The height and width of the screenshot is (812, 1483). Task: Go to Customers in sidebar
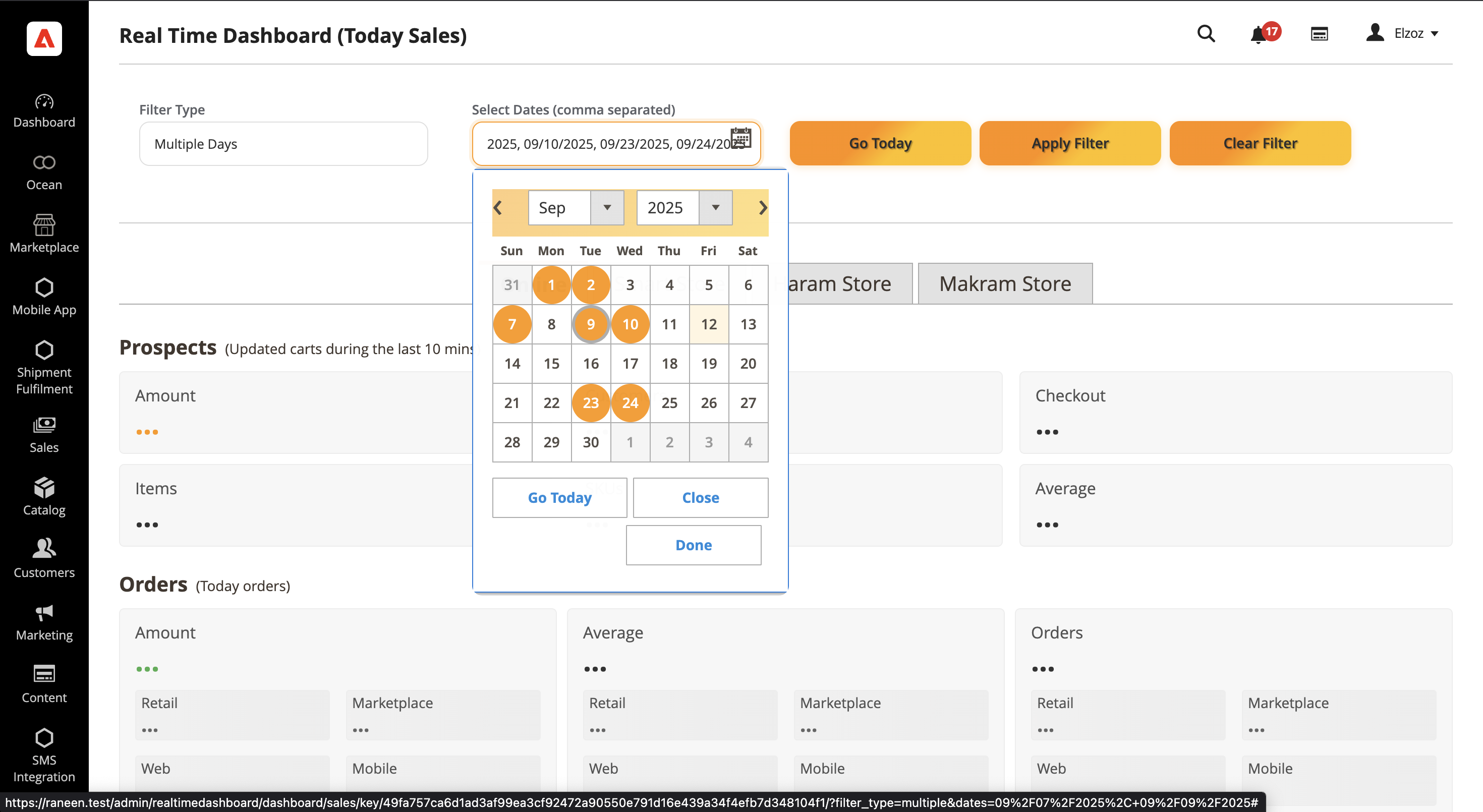pos(44,559)
